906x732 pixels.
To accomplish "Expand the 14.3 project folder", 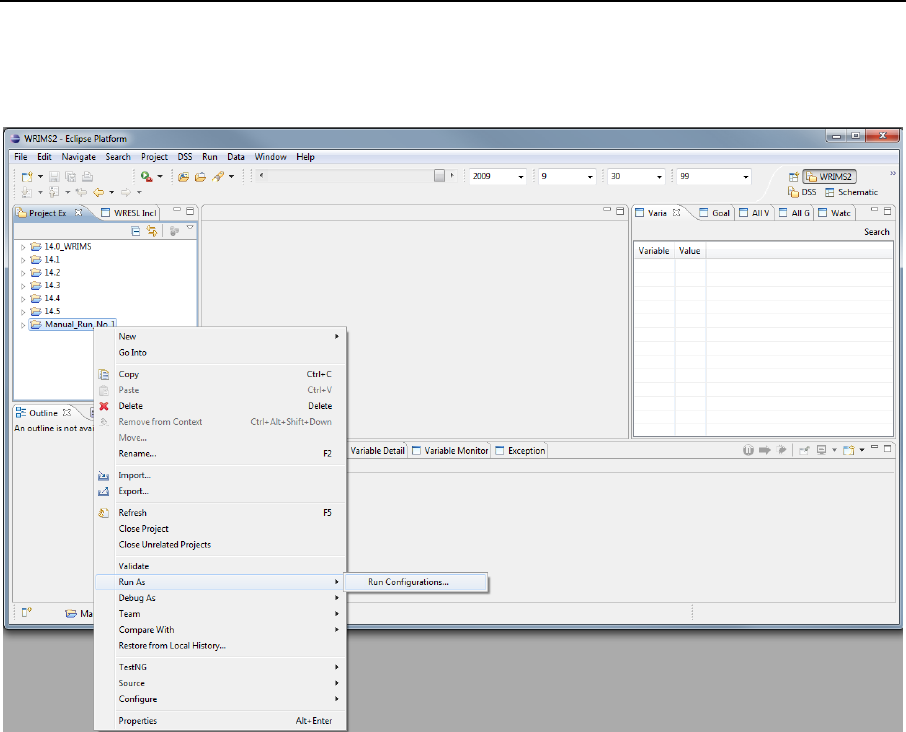I will tap(23, 286).
